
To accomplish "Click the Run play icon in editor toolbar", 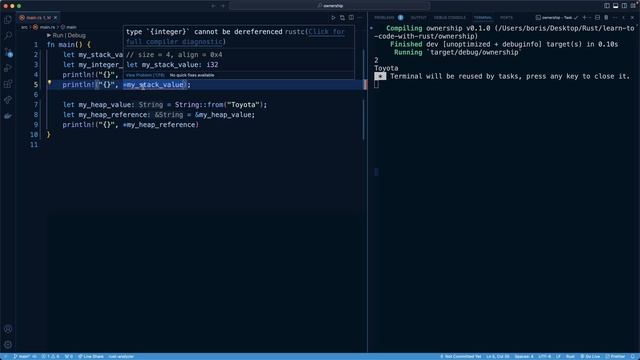I will [333, 18].
